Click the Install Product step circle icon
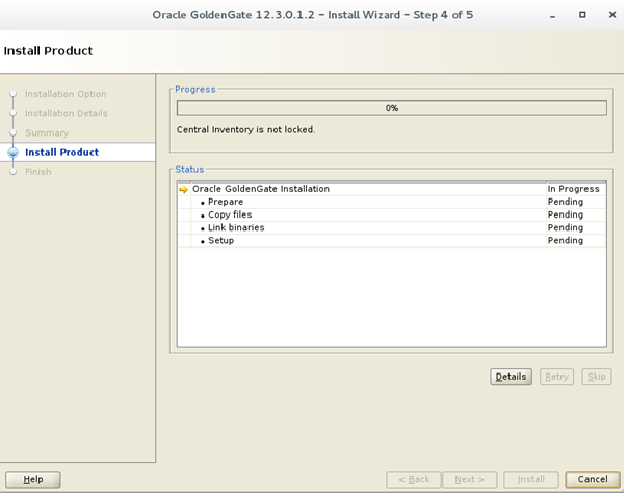The image size is (624, 493). coord(13,152)
